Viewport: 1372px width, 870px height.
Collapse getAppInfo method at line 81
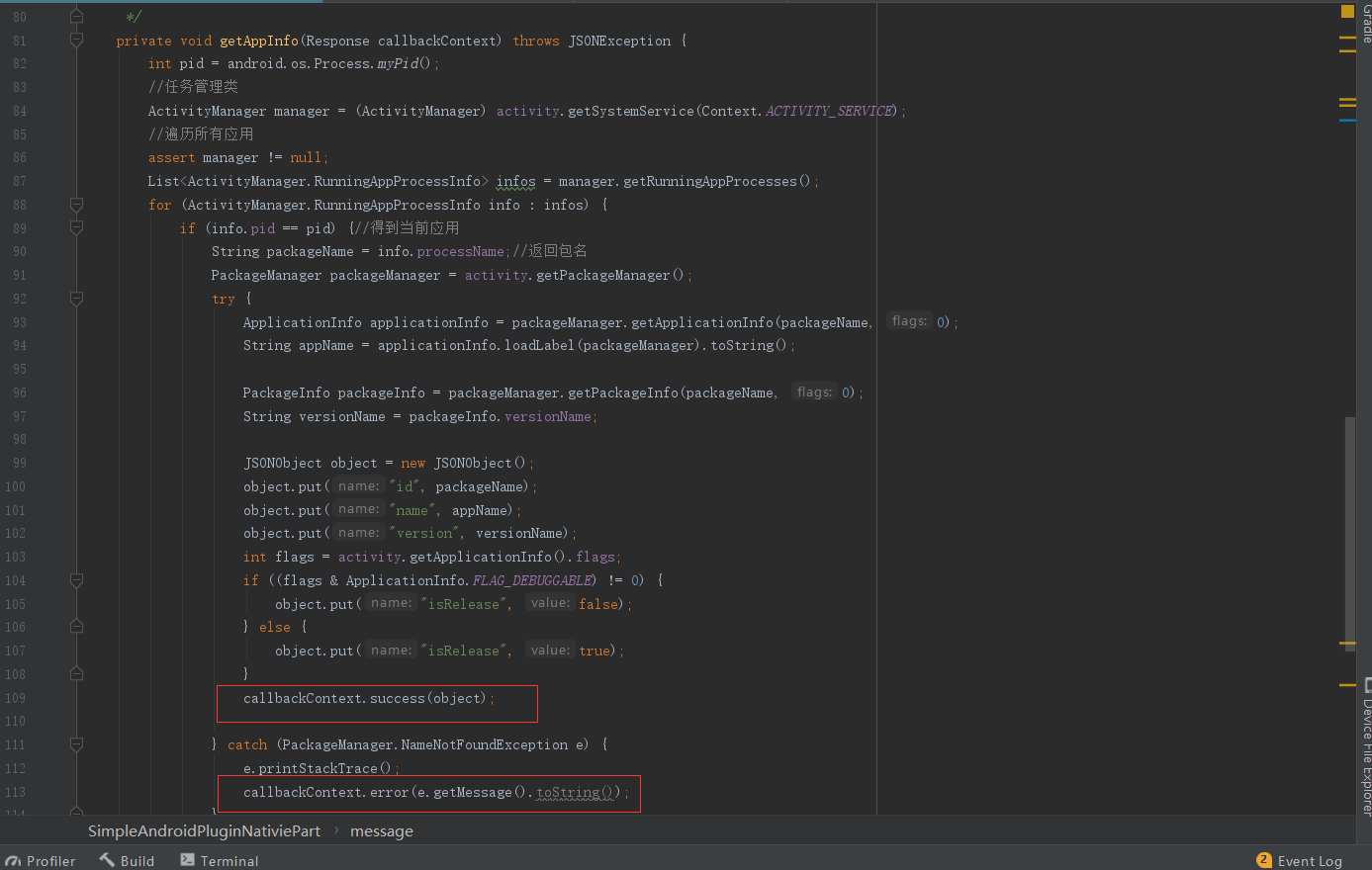(76, 41)
